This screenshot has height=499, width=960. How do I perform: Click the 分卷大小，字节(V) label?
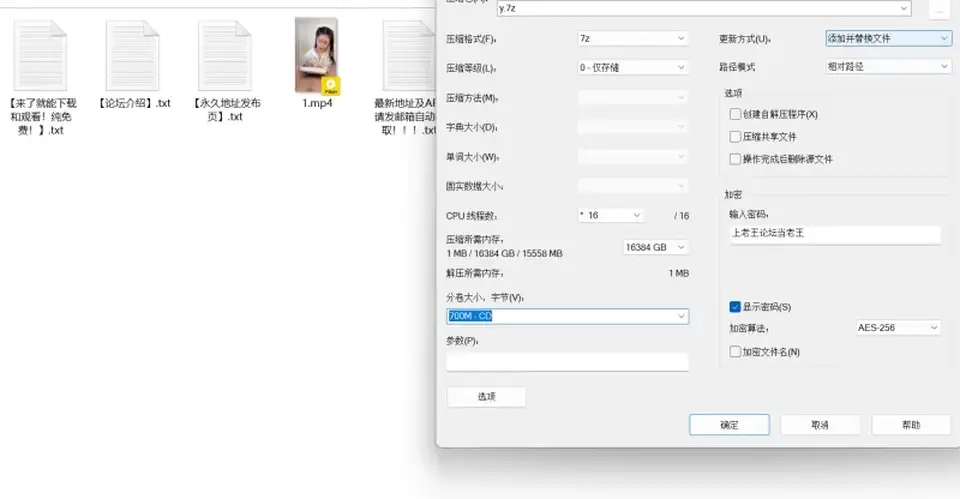pyautogui.click(x=485, y=298)
